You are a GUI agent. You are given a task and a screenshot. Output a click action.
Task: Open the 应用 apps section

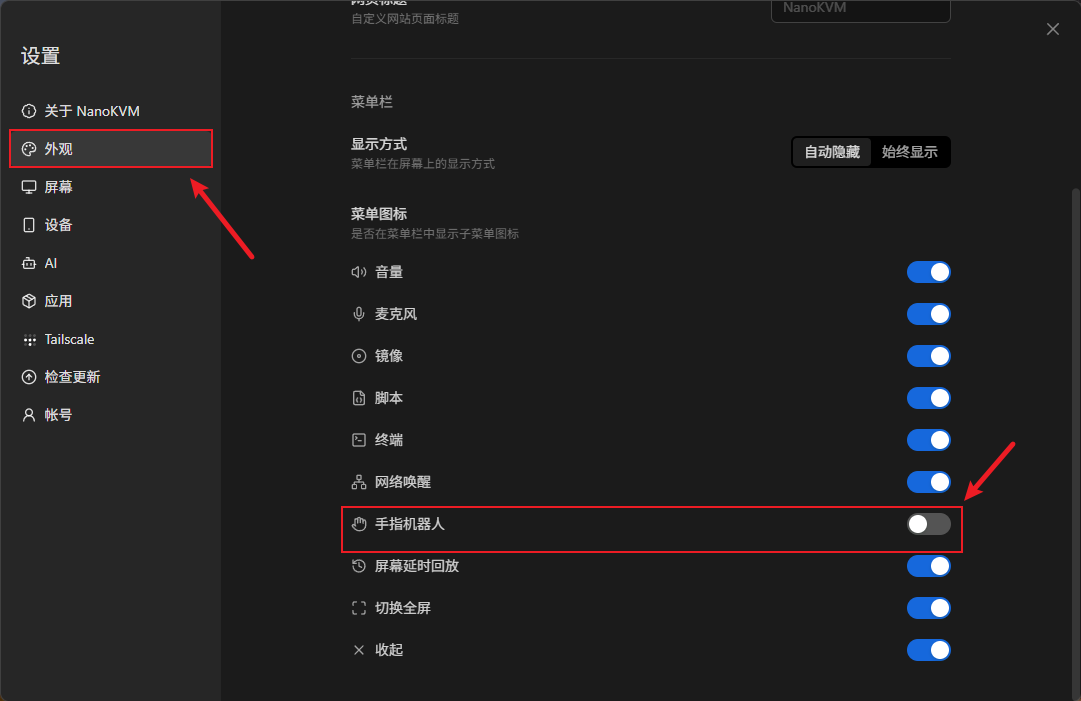pos(110,301)
